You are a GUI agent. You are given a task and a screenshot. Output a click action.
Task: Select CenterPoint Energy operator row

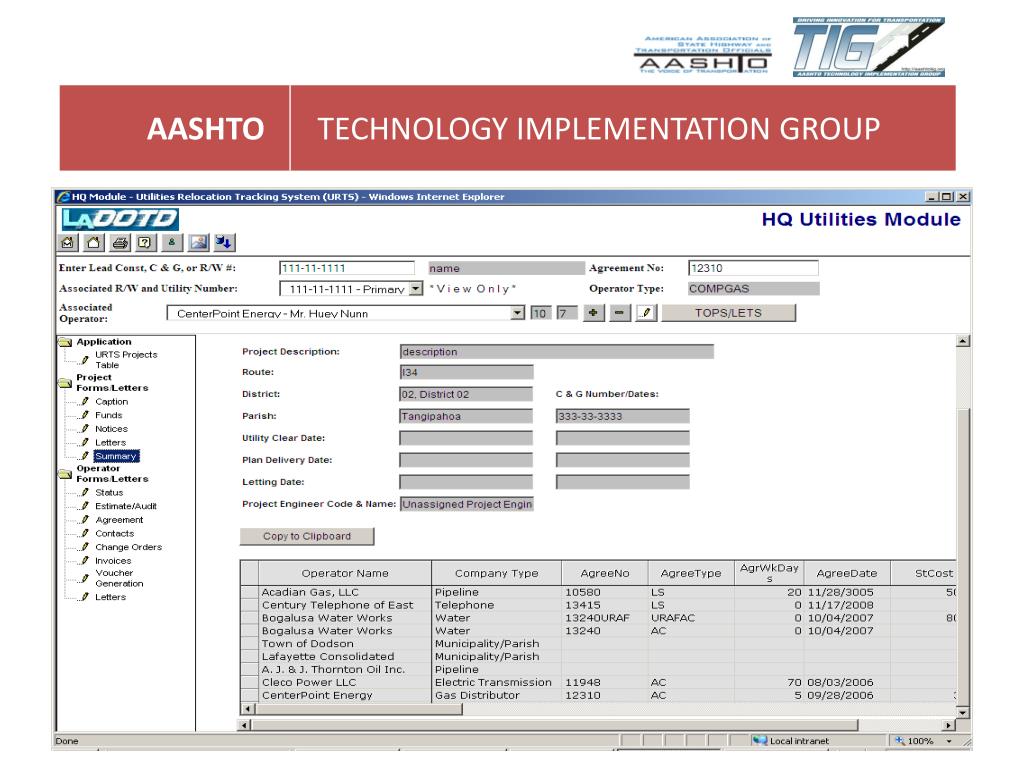(x=598, y=696)
